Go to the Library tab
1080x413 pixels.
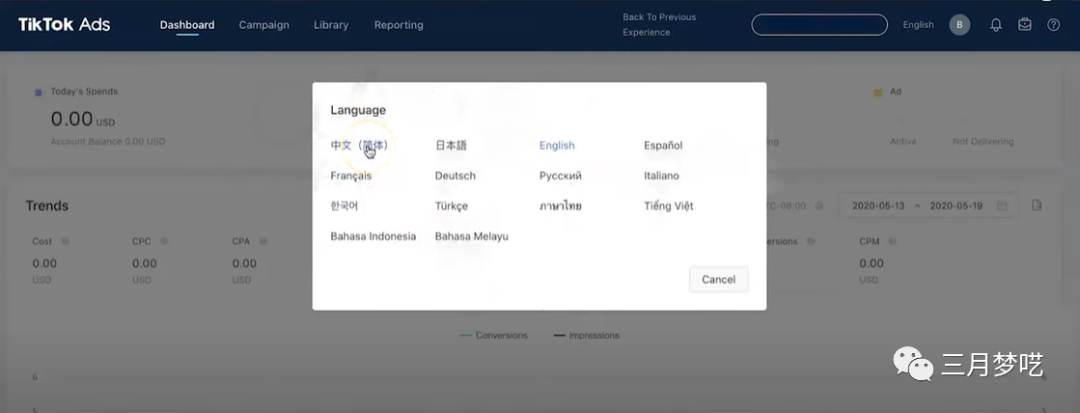[331, 25]
